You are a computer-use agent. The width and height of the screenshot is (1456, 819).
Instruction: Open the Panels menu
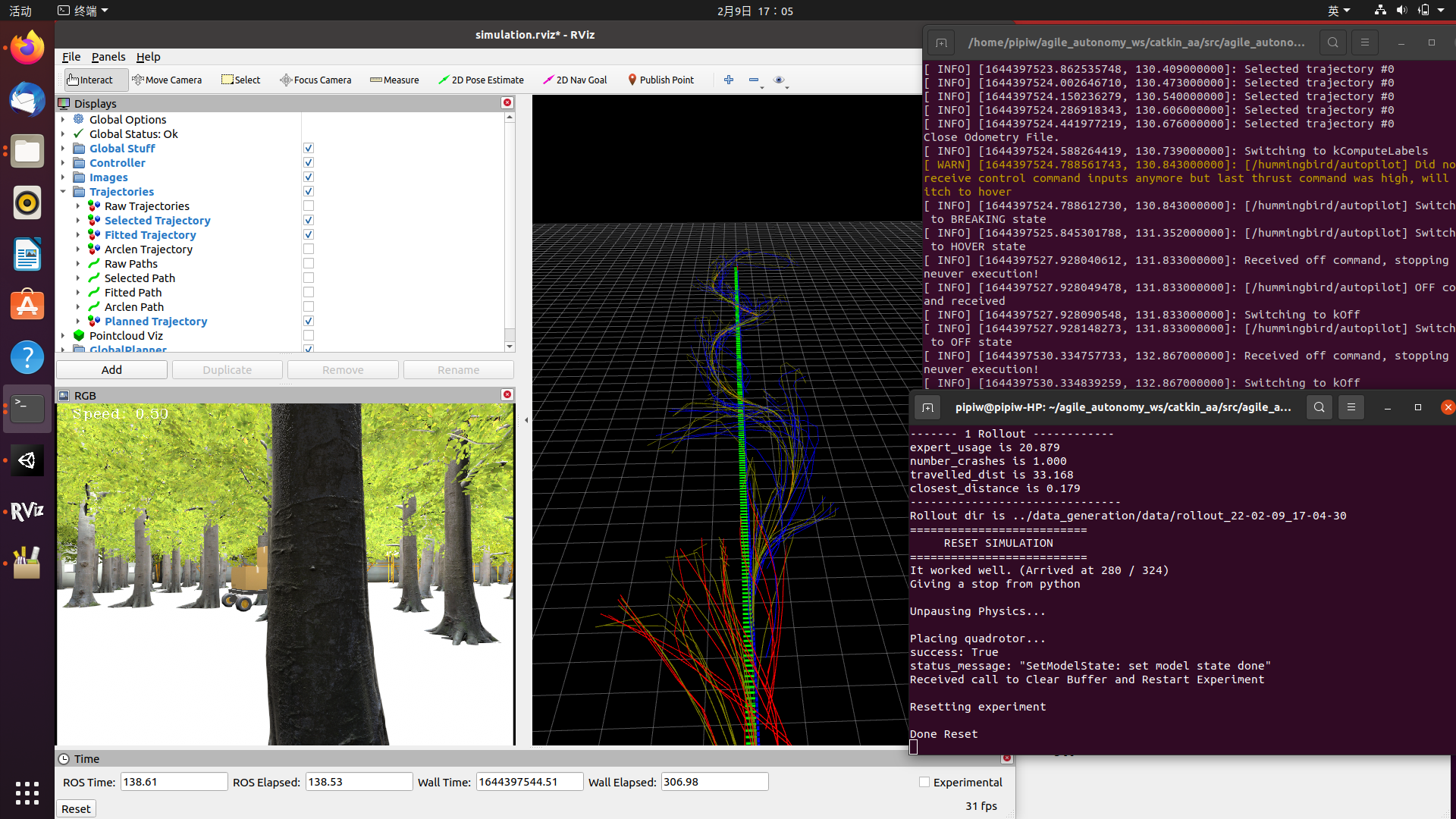(108, 57)
